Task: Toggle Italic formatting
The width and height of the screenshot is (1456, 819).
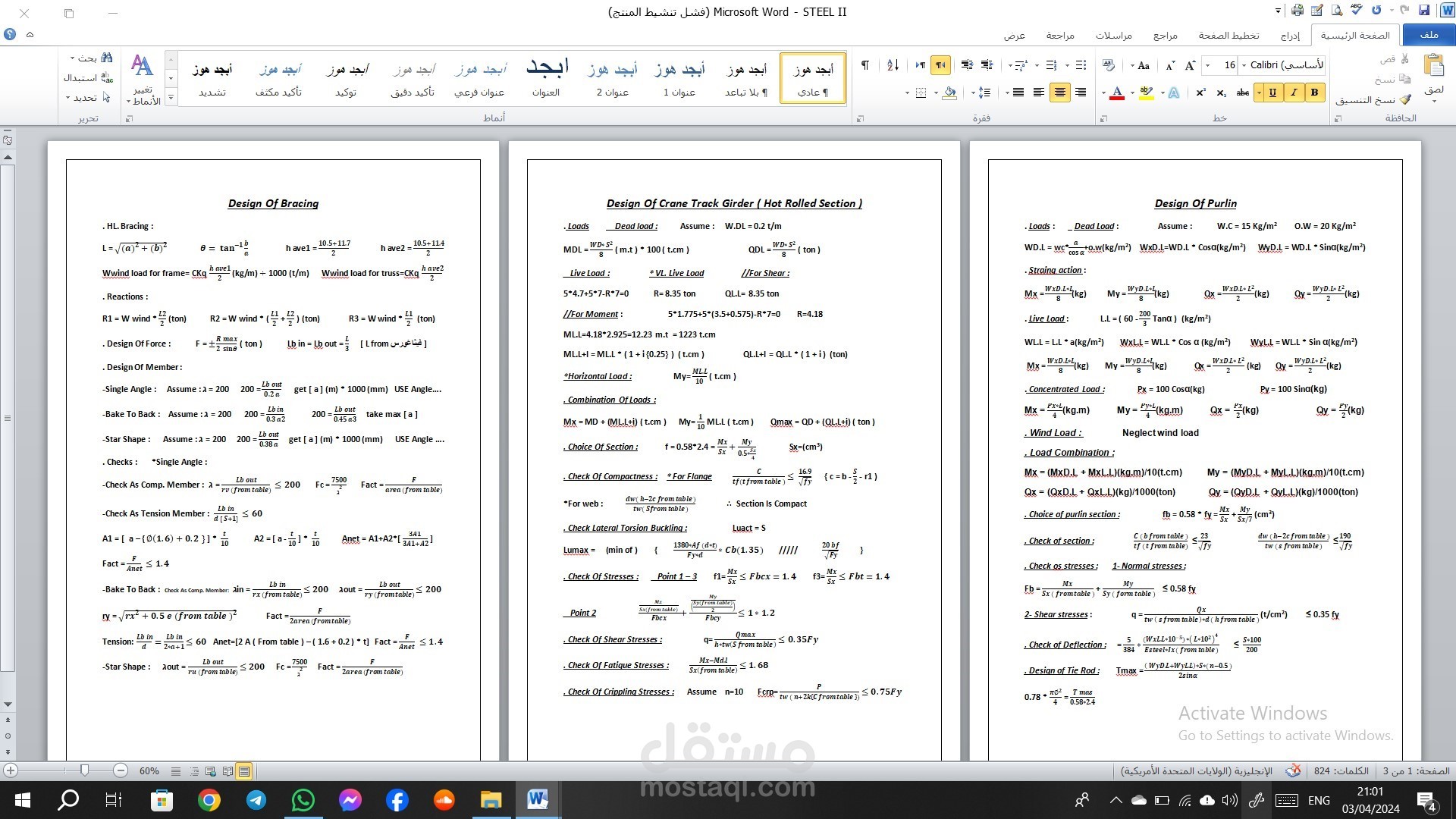Action: click(1294, 93)
